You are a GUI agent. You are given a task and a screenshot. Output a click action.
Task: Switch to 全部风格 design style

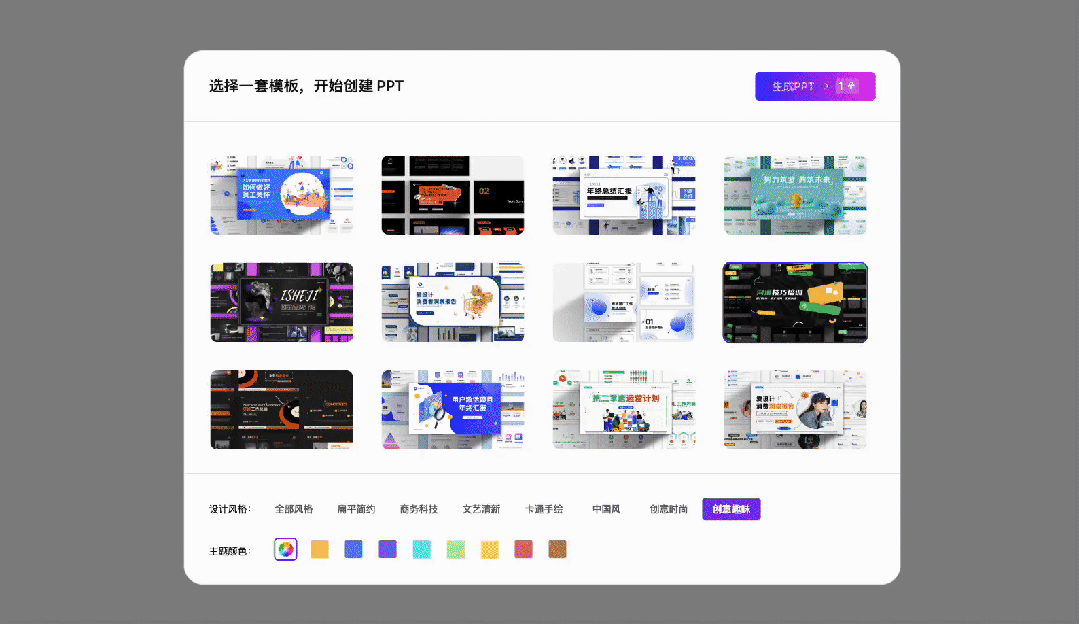pos(294,509)
